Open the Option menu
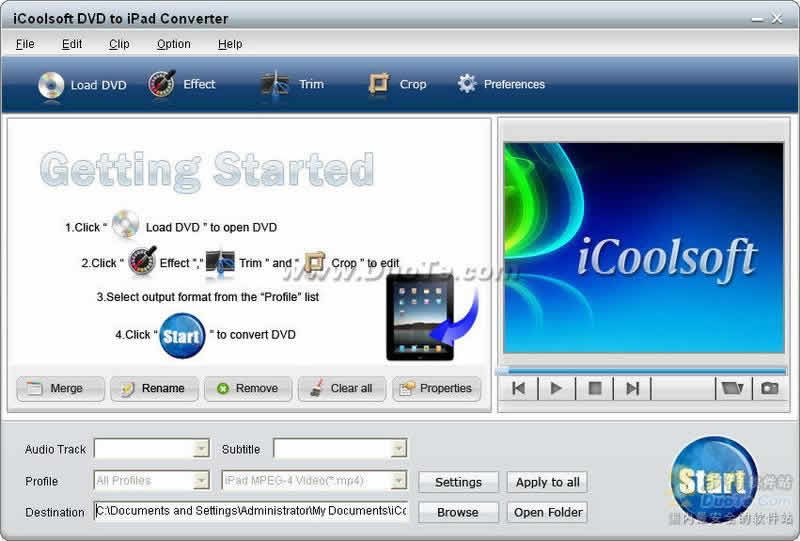Screen dimensions: 800x541 174,44
